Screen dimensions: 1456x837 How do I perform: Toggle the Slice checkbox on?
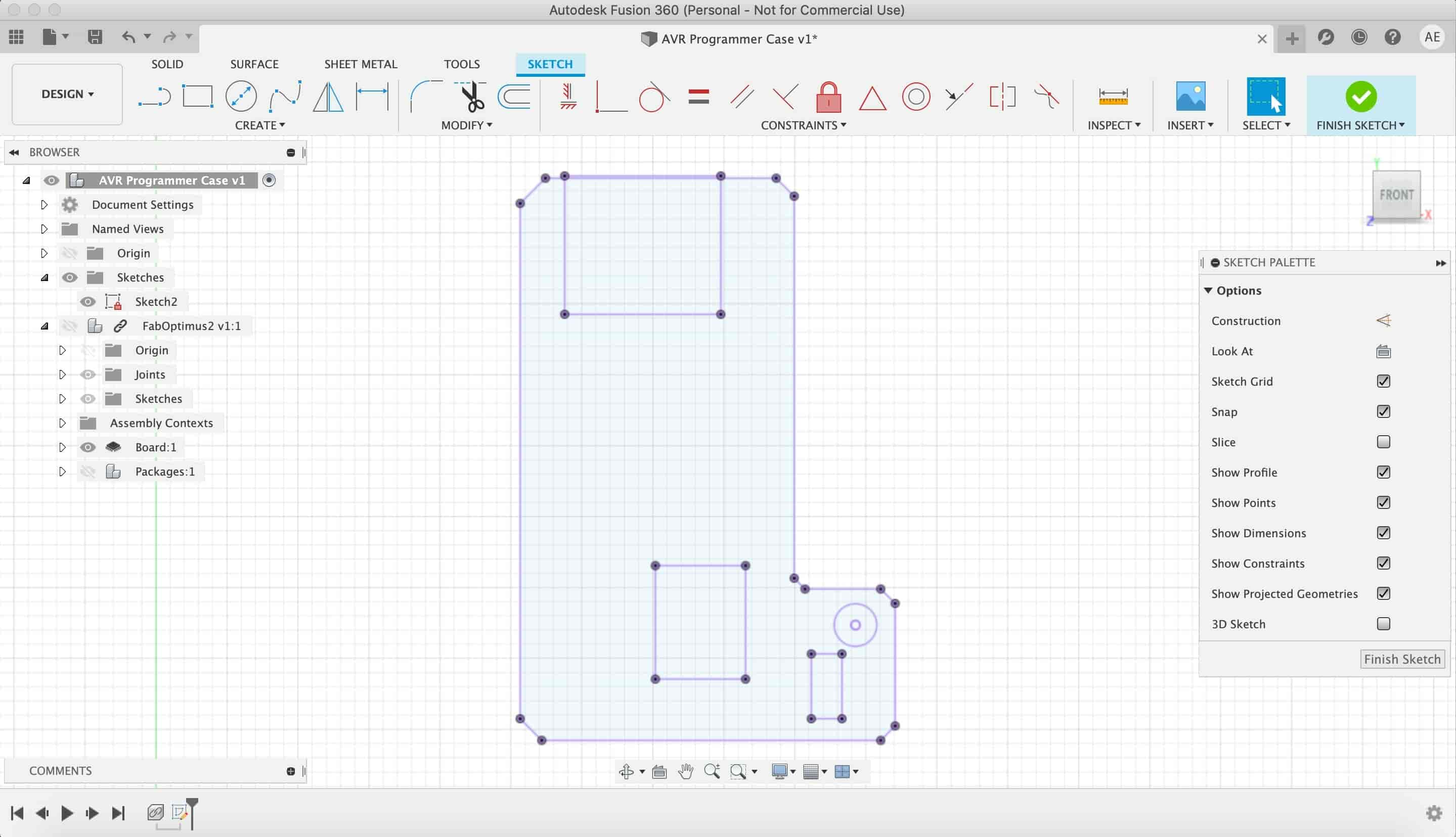coord(1383,442)
